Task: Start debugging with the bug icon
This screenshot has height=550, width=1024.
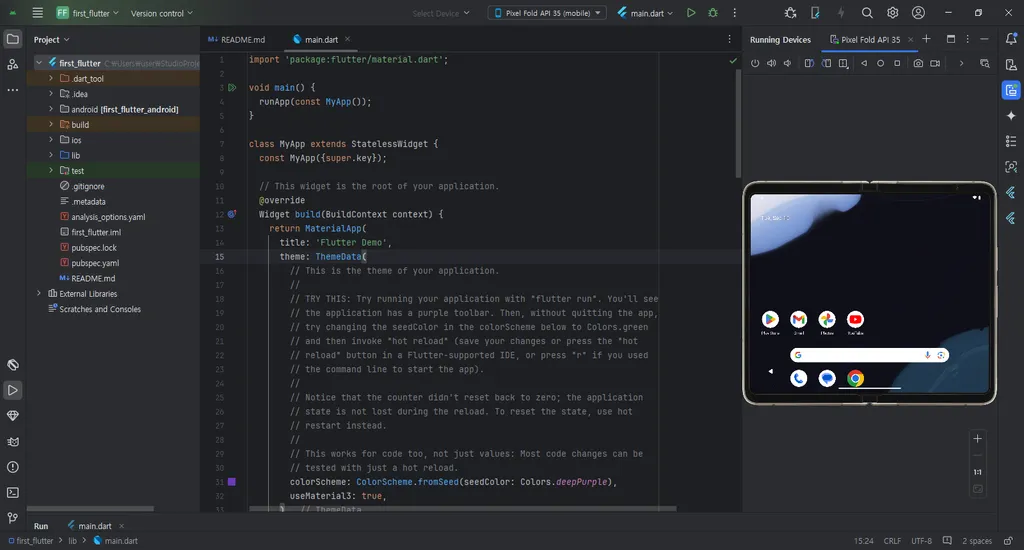Action: coord(712,13)
